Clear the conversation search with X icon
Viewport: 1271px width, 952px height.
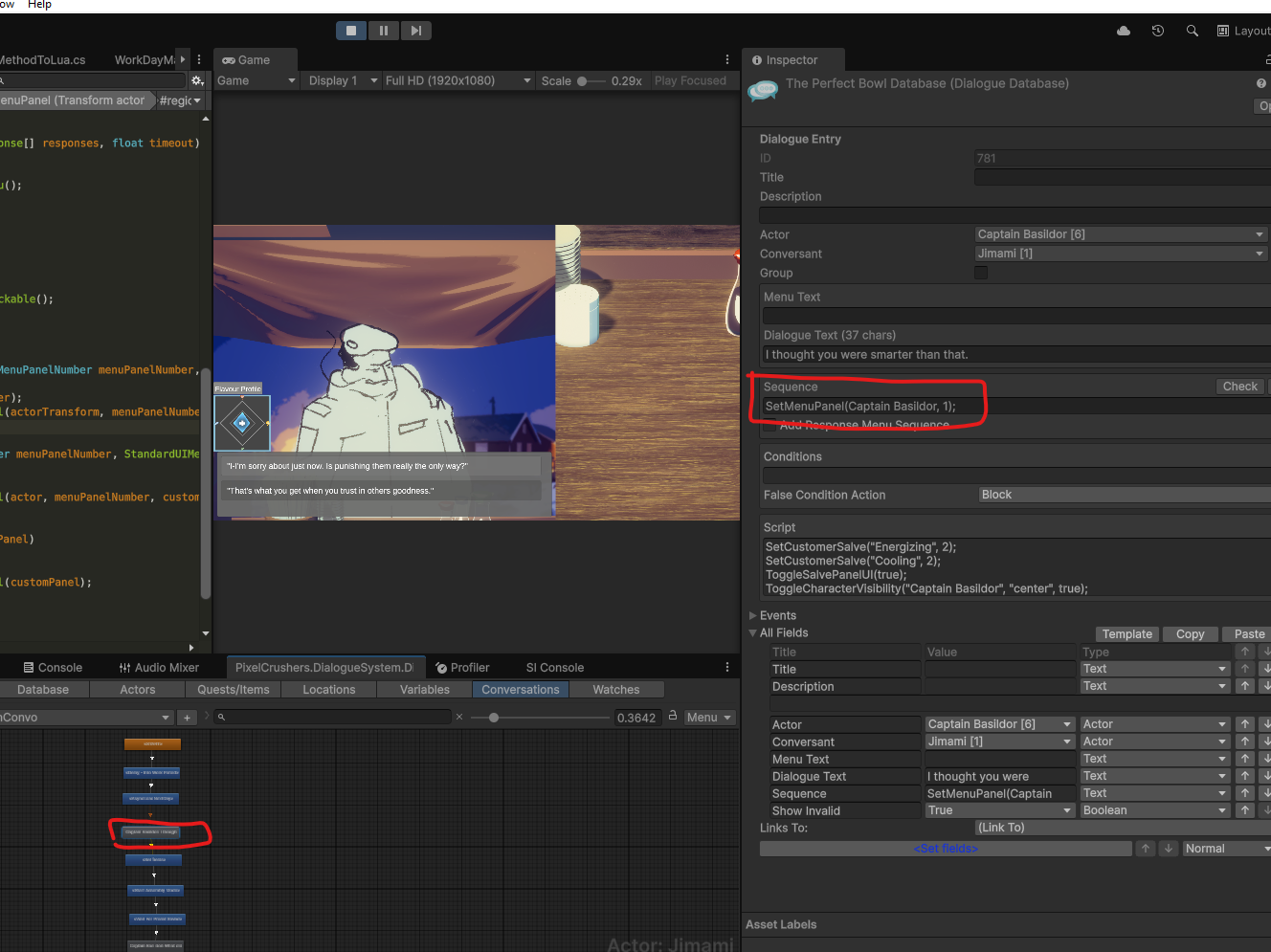point(459,717)
